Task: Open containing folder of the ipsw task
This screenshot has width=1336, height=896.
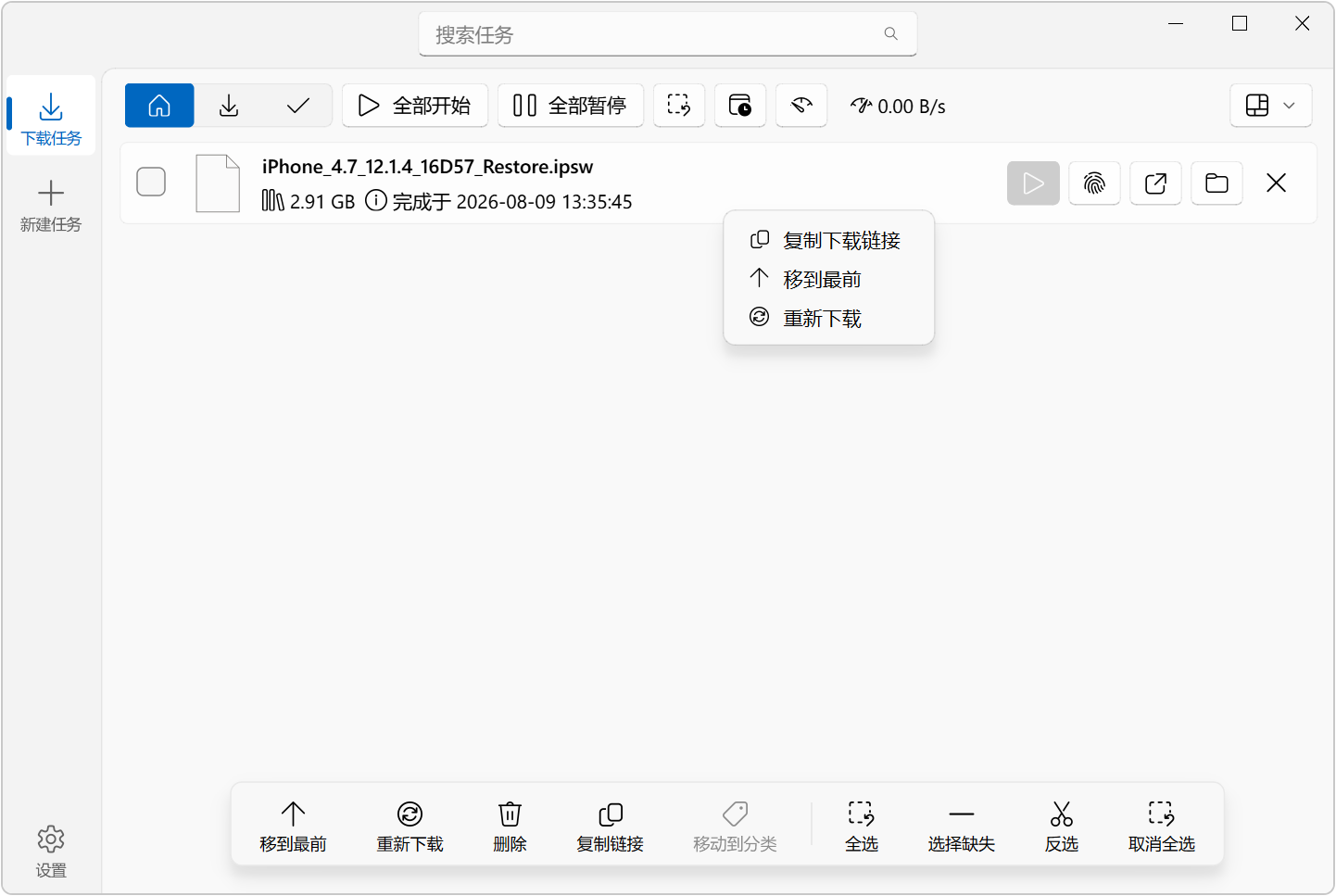Action: (x=1216, y=183)
